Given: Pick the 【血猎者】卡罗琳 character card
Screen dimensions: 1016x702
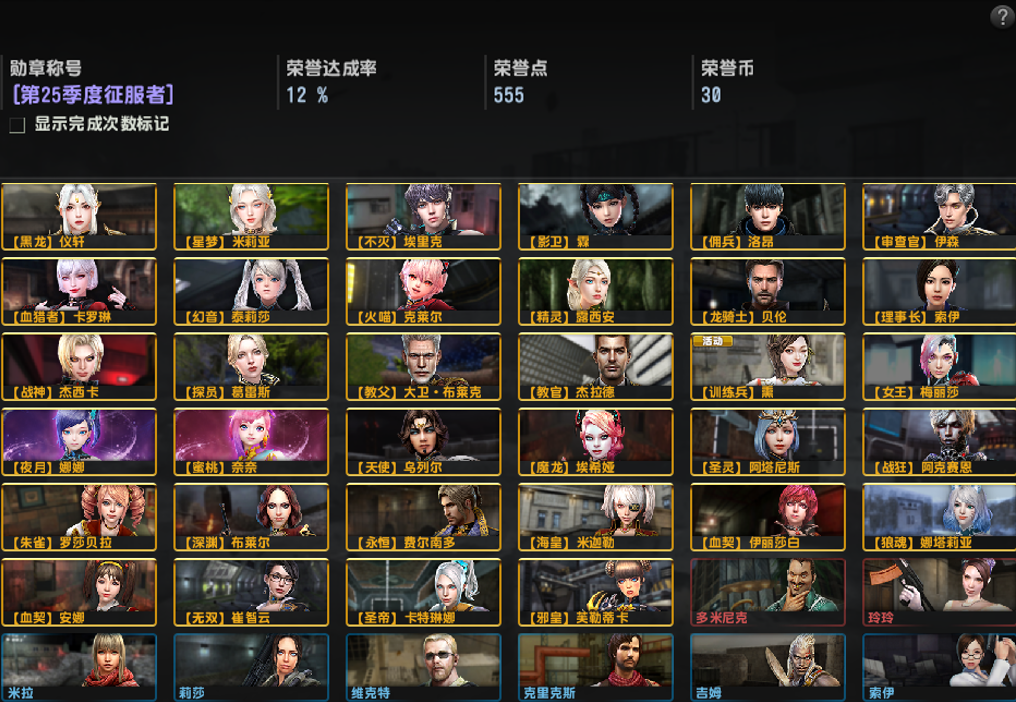Looking at the screenshot, I should [x=79, y=292].
